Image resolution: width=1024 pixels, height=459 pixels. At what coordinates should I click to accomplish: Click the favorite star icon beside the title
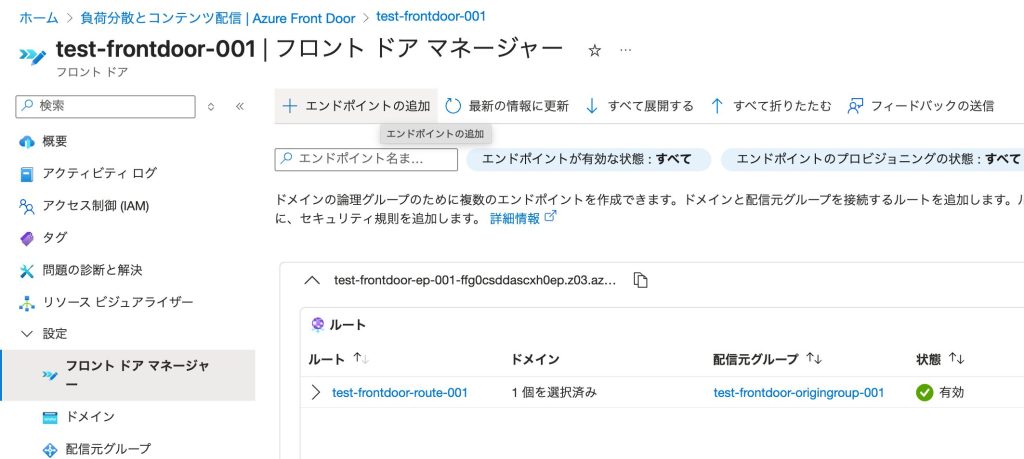pos(594,50)
